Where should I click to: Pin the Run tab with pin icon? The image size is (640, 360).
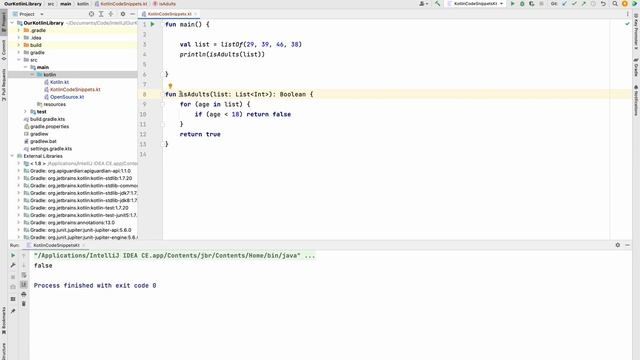pyautogui.click(x=13, y=311)
